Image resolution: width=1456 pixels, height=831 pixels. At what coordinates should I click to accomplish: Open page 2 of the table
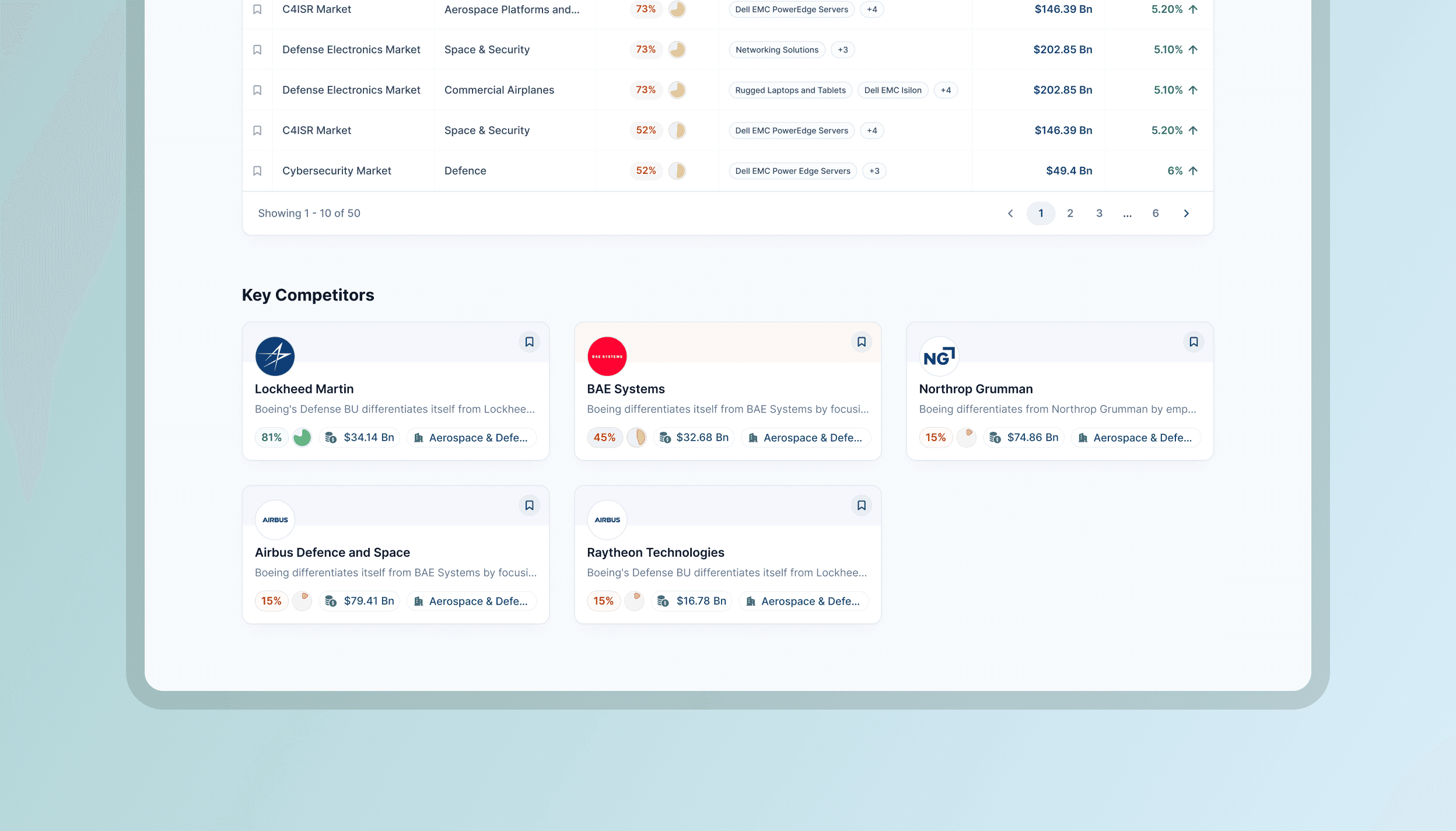1070,214
